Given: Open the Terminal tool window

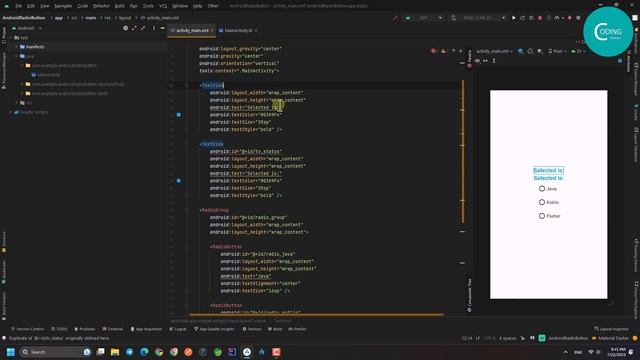Looking at the screenshot, I should click(113, 329).
